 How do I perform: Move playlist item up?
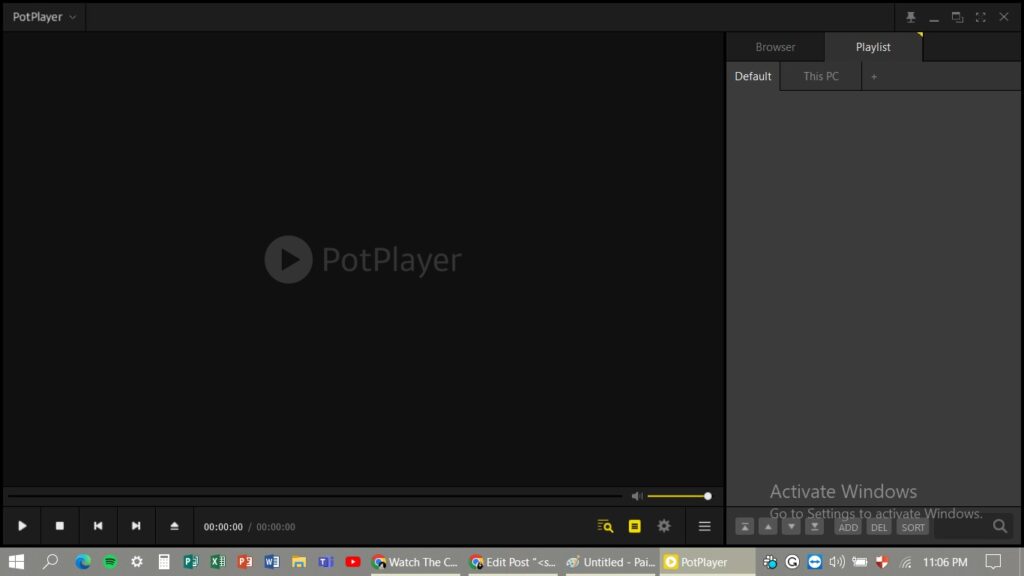(768, 527)
